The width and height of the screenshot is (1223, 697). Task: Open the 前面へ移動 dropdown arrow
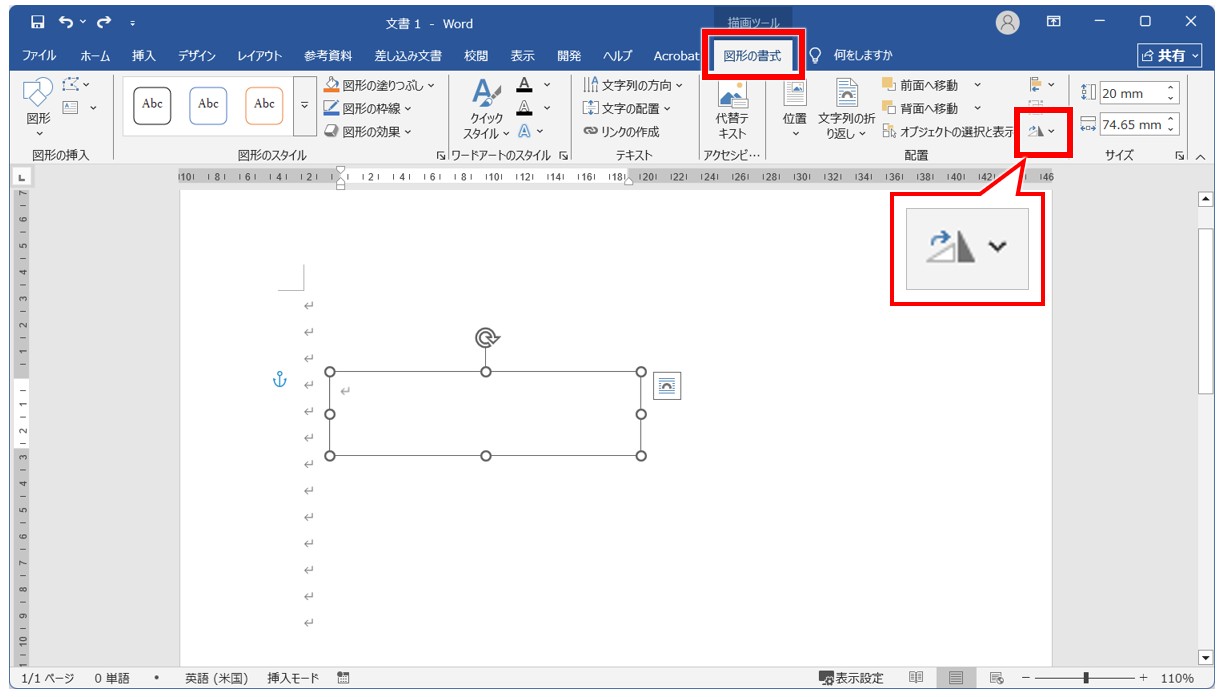[x=977, y=85]
